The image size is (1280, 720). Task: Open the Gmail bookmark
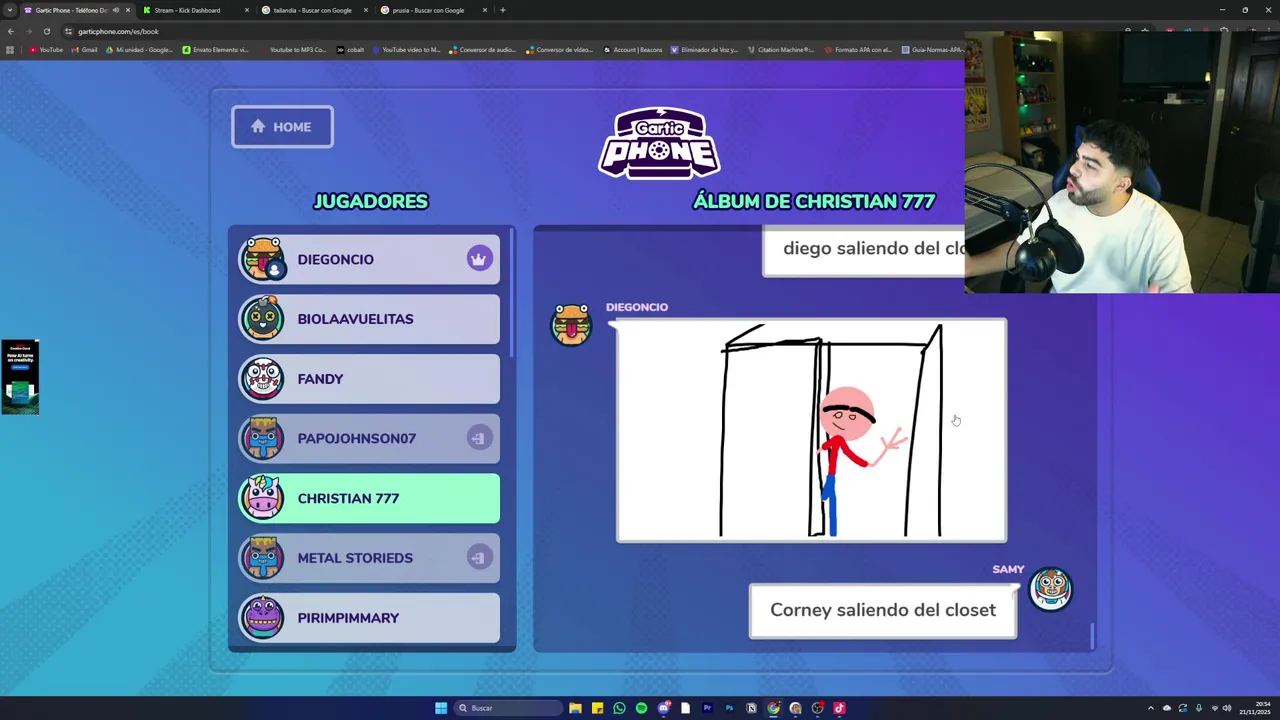tap(85, 49)
